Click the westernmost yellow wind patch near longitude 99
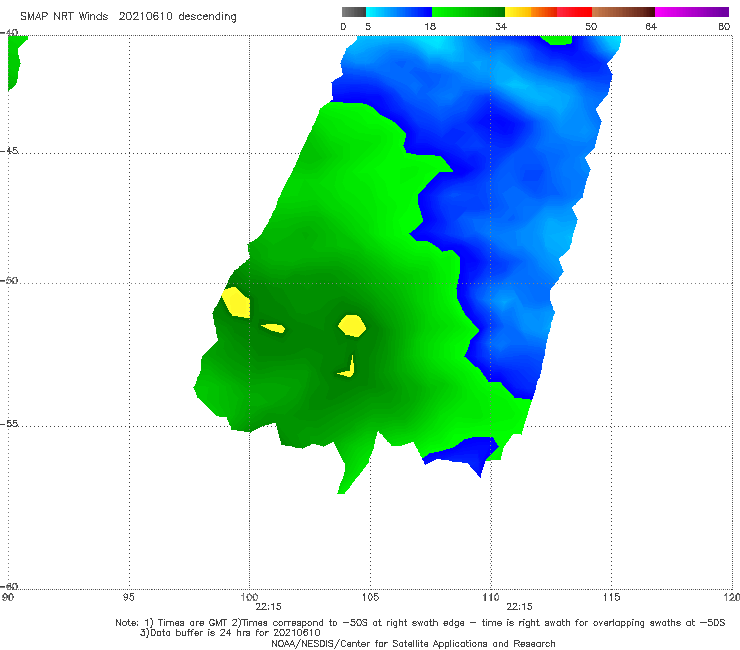 (x=237, y=303)
